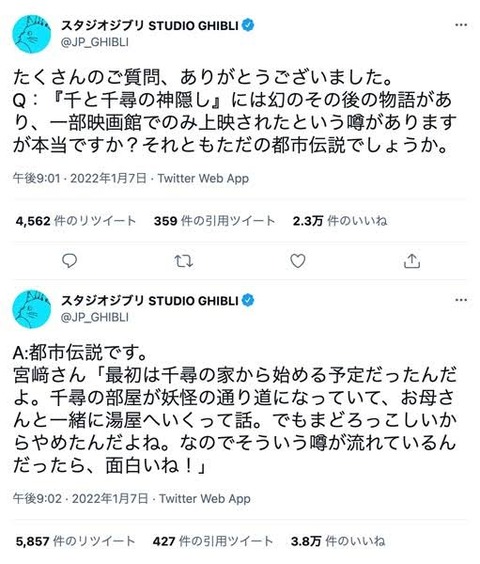Screen dimensions: 480x564
Task: View the 359 件の引用ツイート list
Action: [214, 220]
